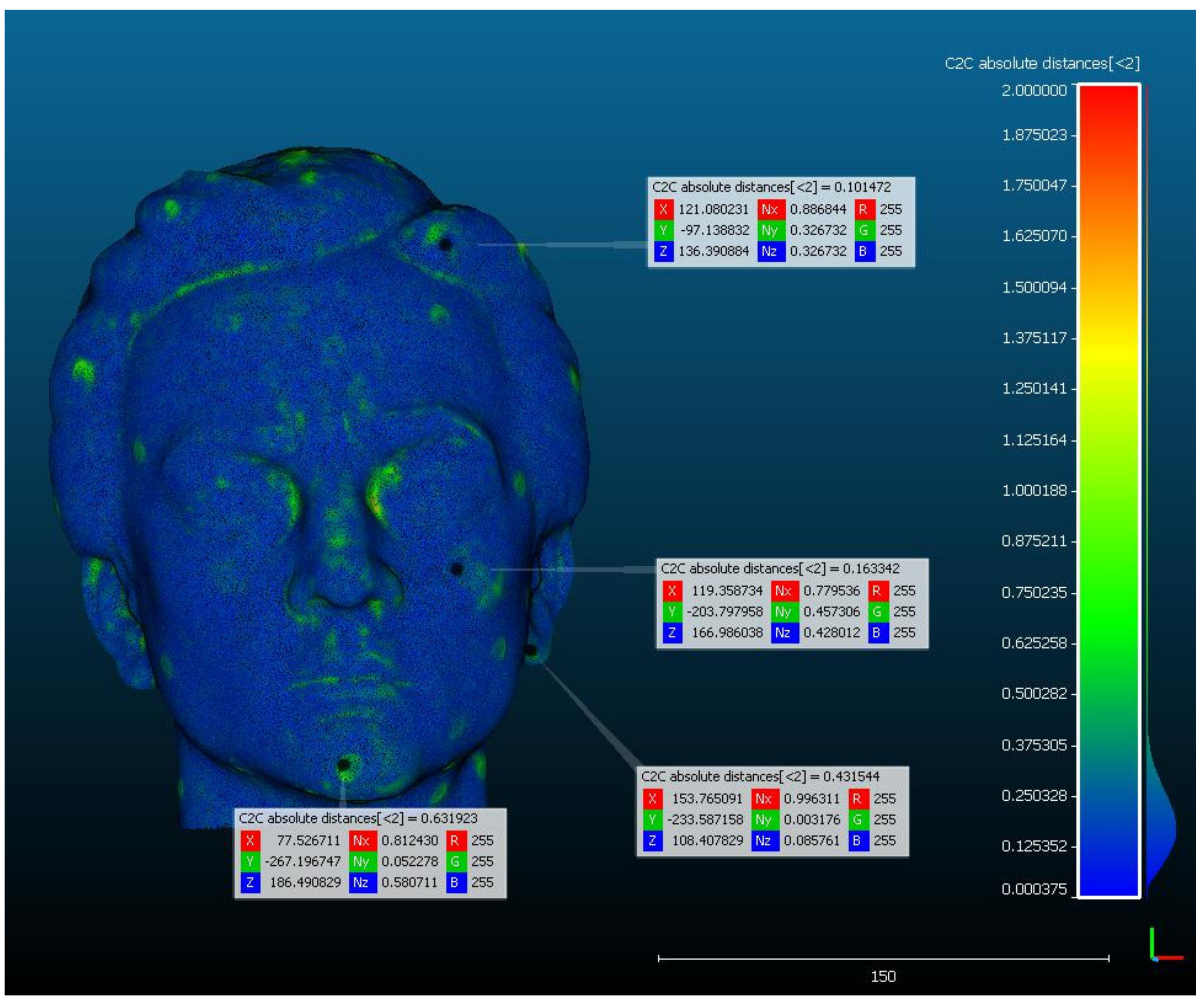Click the label title showing distance 0.431544
Image resolution: width=1204 pixels, height=1001 pixels.
coord(760,776)
